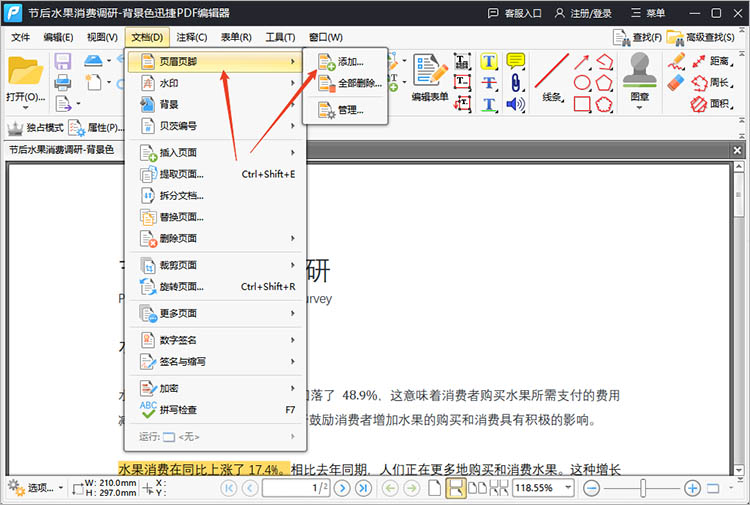Click Remove All header footer option
The width and height of the screenshot is (750, 505).
click(x=345, y=83)
